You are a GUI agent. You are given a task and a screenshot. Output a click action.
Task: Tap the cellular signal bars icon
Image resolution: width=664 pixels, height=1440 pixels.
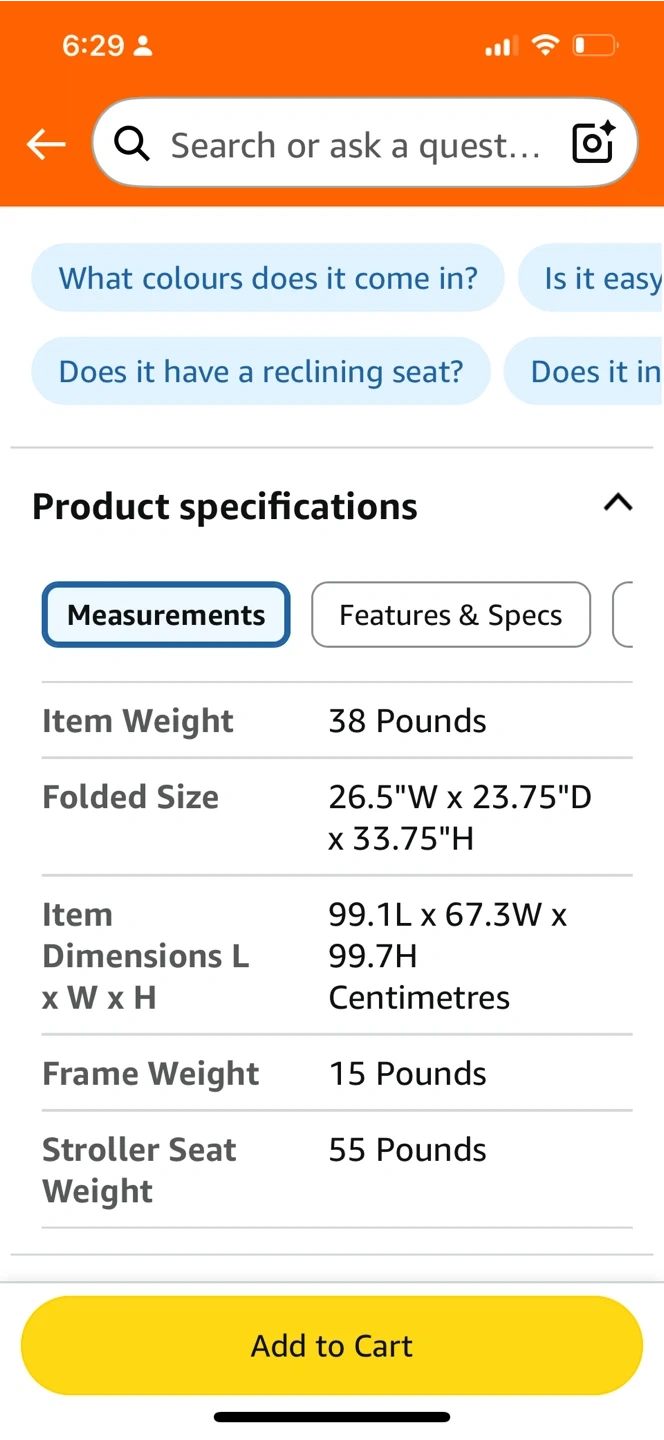click(x=500, y=46)
